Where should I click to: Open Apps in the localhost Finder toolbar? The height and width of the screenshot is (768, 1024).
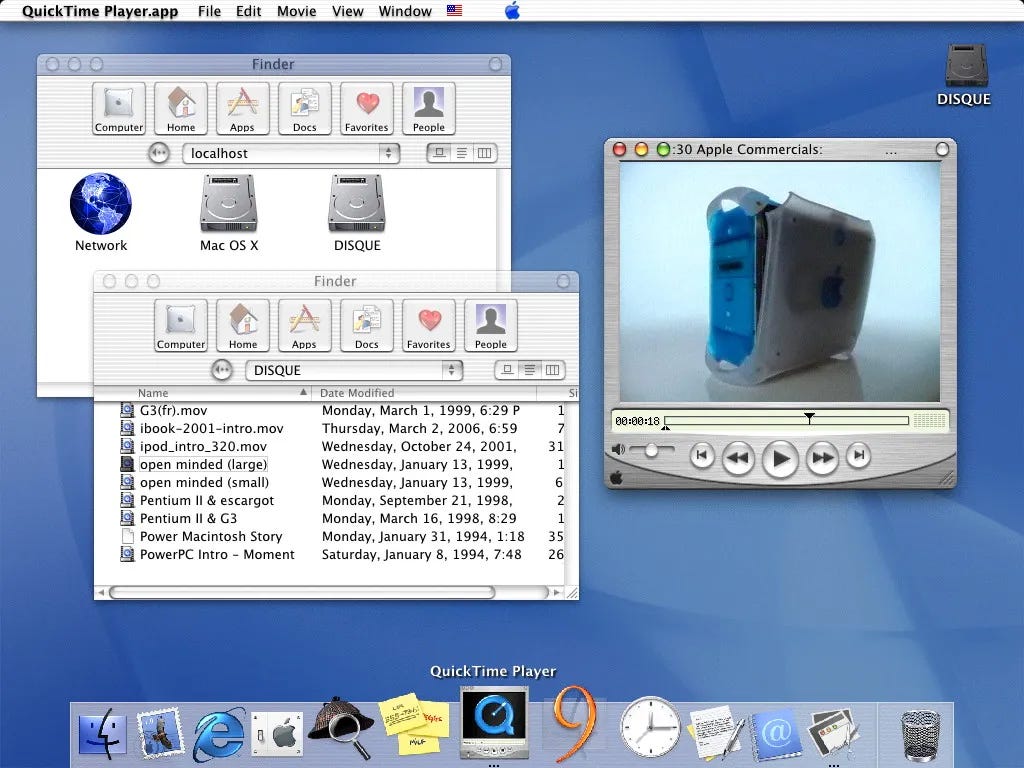(x=242, y=108)
